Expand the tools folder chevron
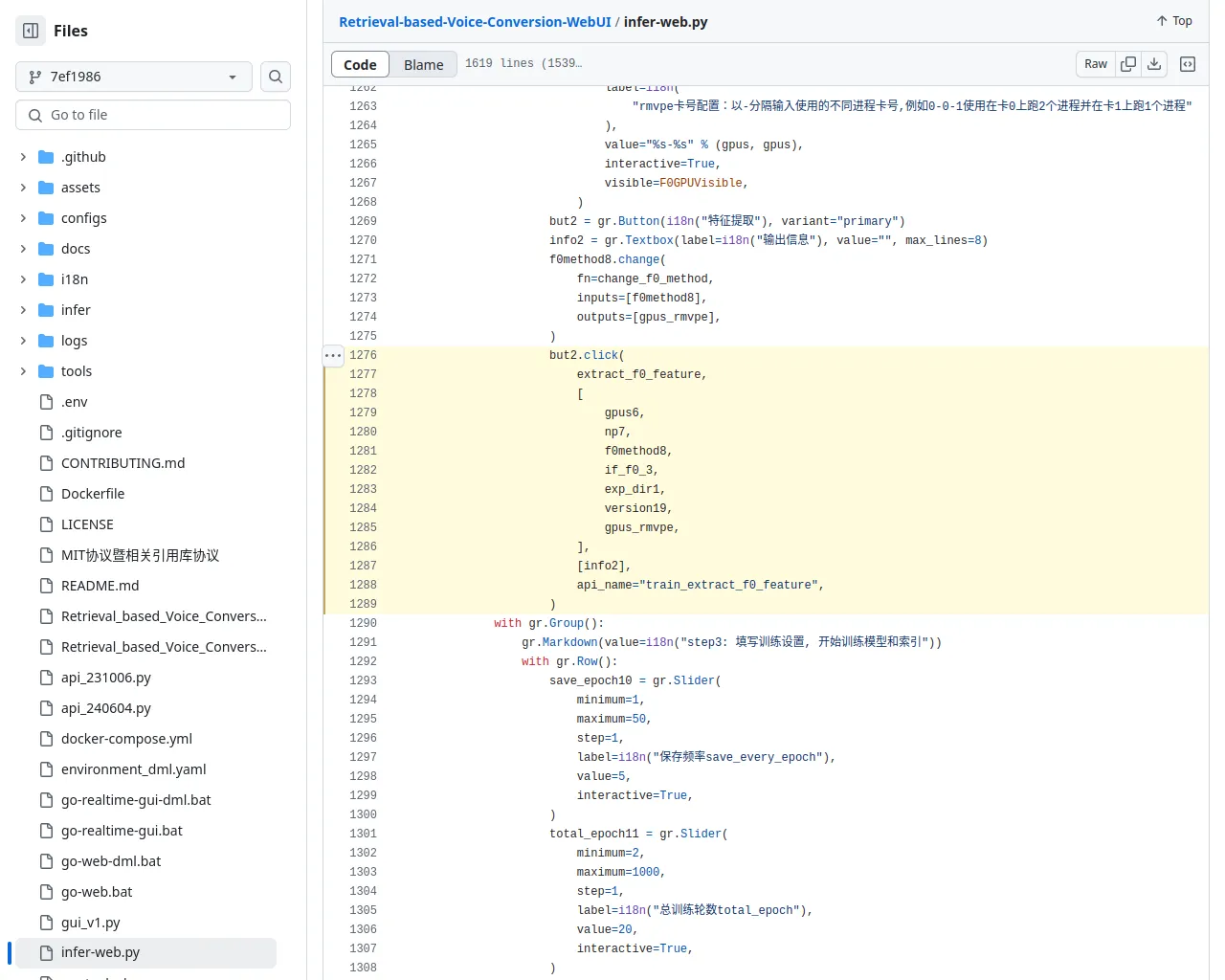This screenshot has width=1225, height=980. 23,371
